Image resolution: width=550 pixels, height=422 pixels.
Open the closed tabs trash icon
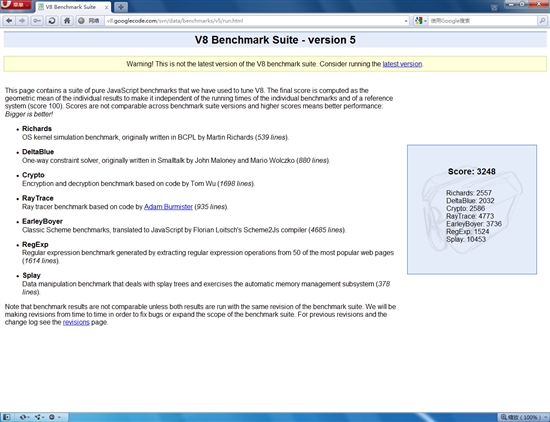click(494, 7)
